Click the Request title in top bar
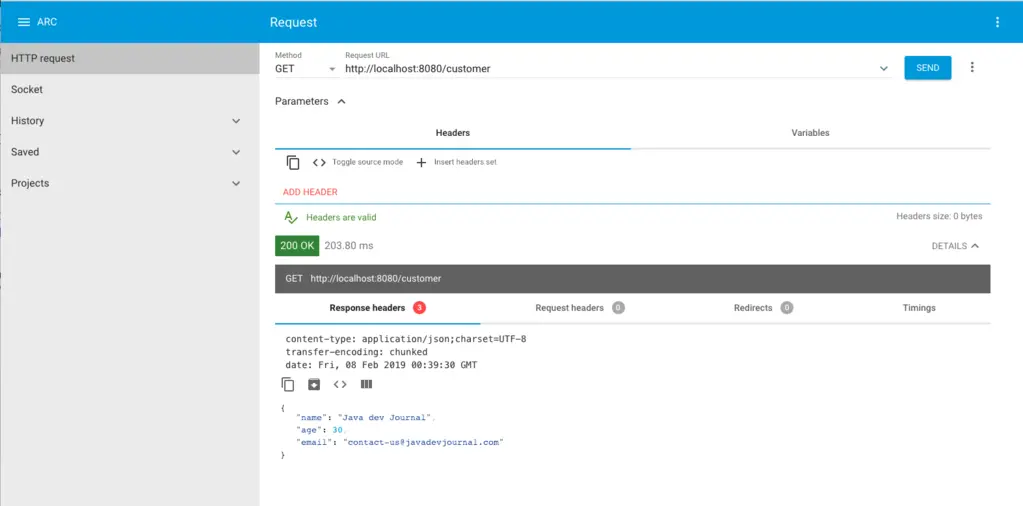Viewport: 1023px width, 506px height. coord(293,22)
